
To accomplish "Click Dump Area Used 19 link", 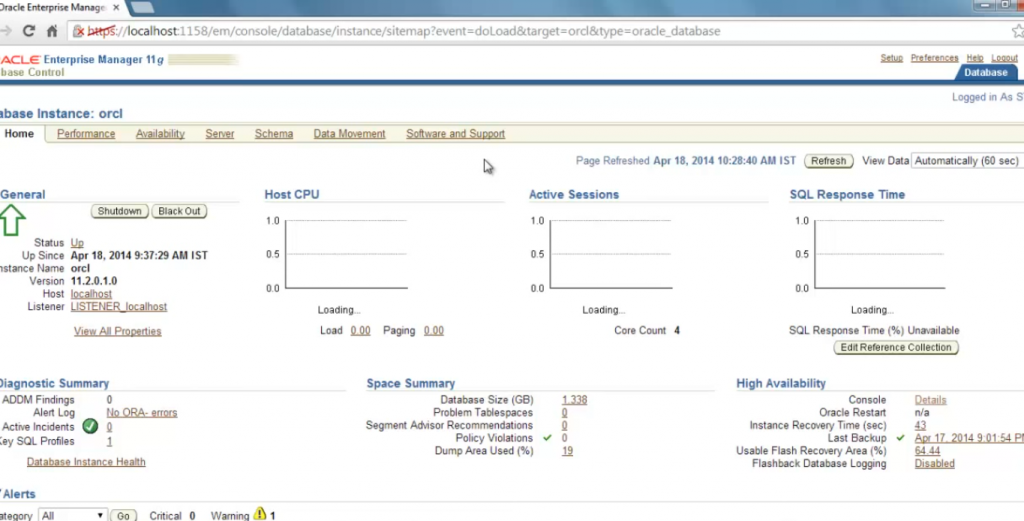I will pyautogui.click(x=567, y=450).
